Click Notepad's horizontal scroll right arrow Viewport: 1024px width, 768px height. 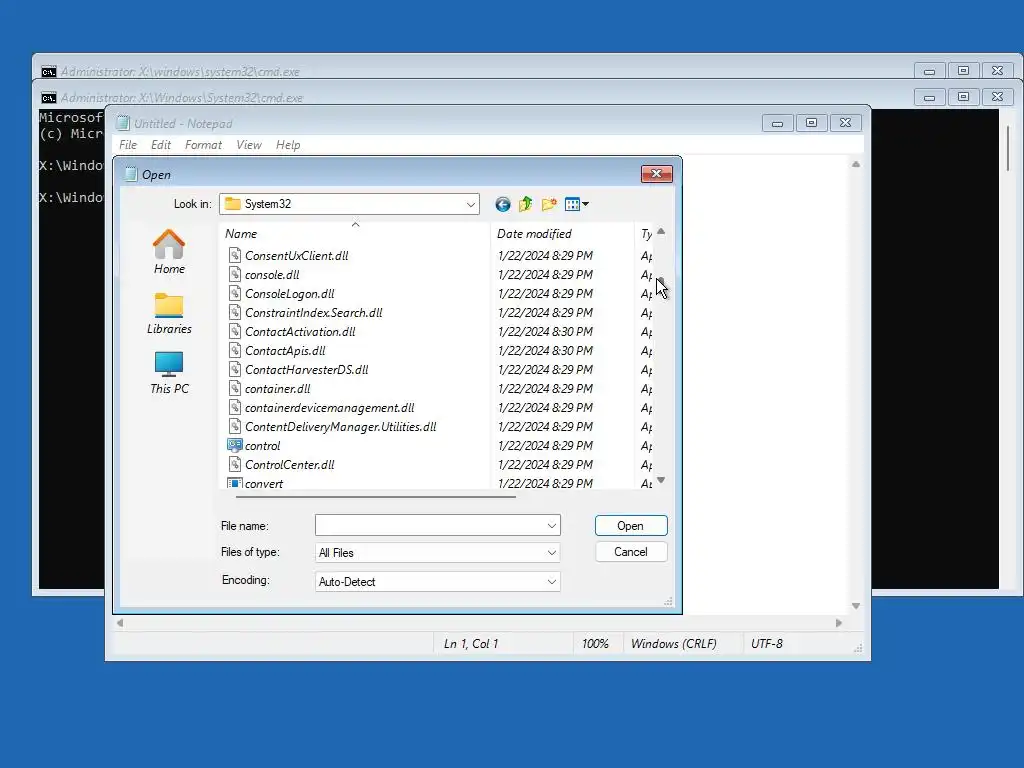[839, 623]
